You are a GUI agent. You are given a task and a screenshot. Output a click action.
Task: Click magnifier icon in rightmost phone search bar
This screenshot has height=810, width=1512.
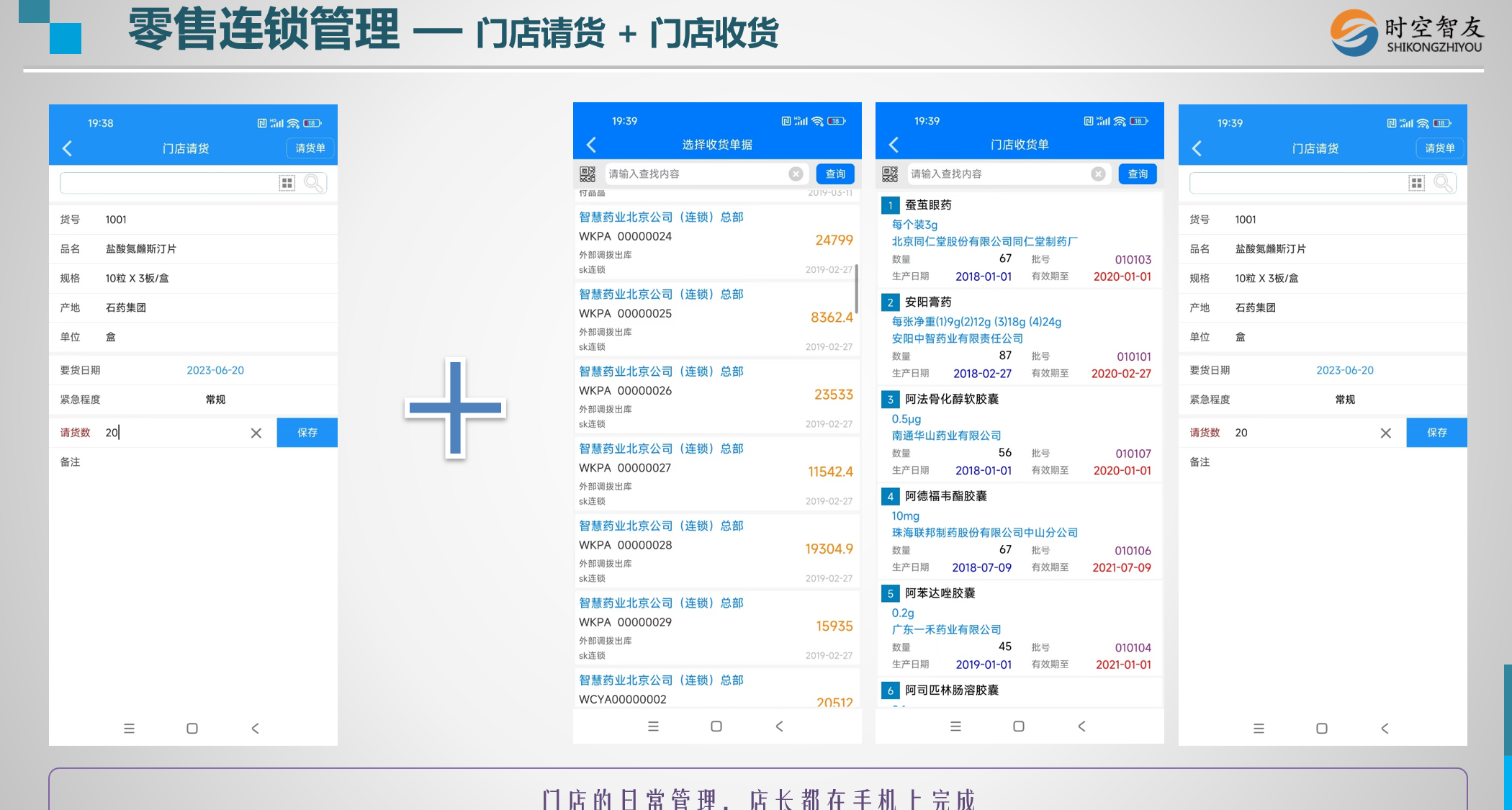pyautogui.click(x=1443, y=183)
